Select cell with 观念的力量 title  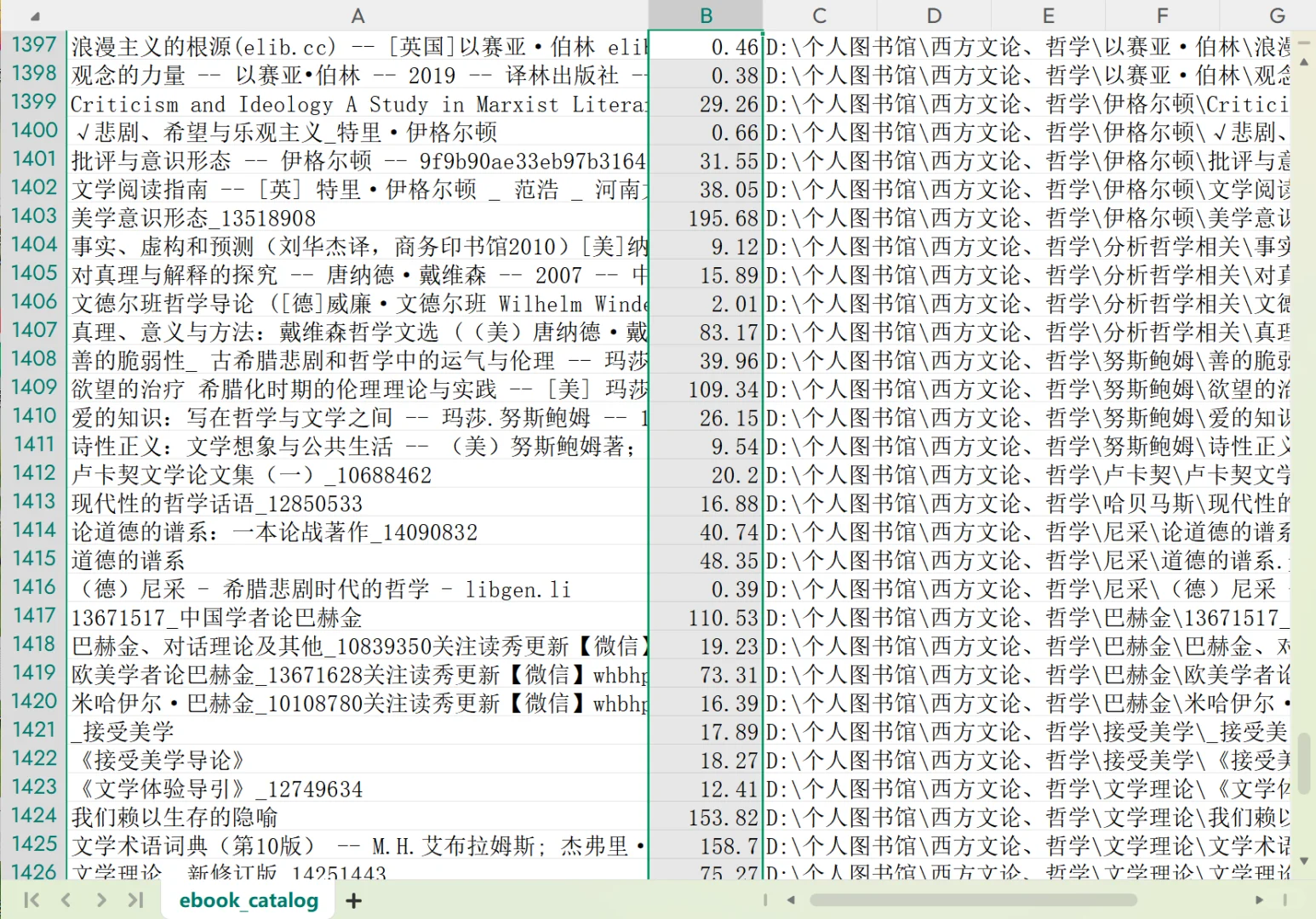tap(358, 75)
